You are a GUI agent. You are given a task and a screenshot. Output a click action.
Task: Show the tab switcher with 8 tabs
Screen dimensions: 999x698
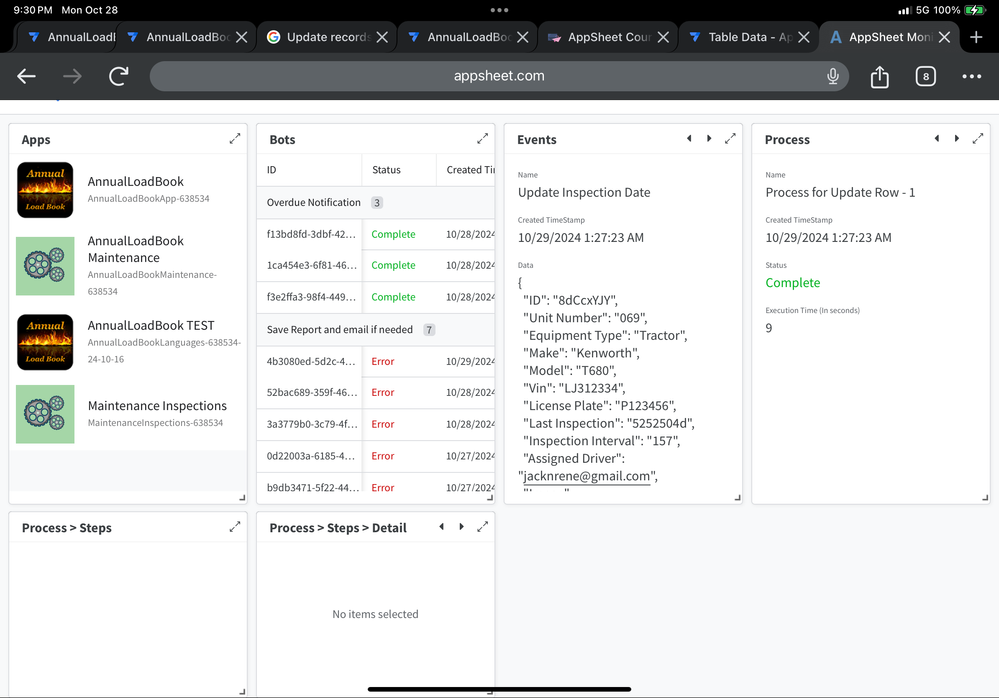click(926, 76)
